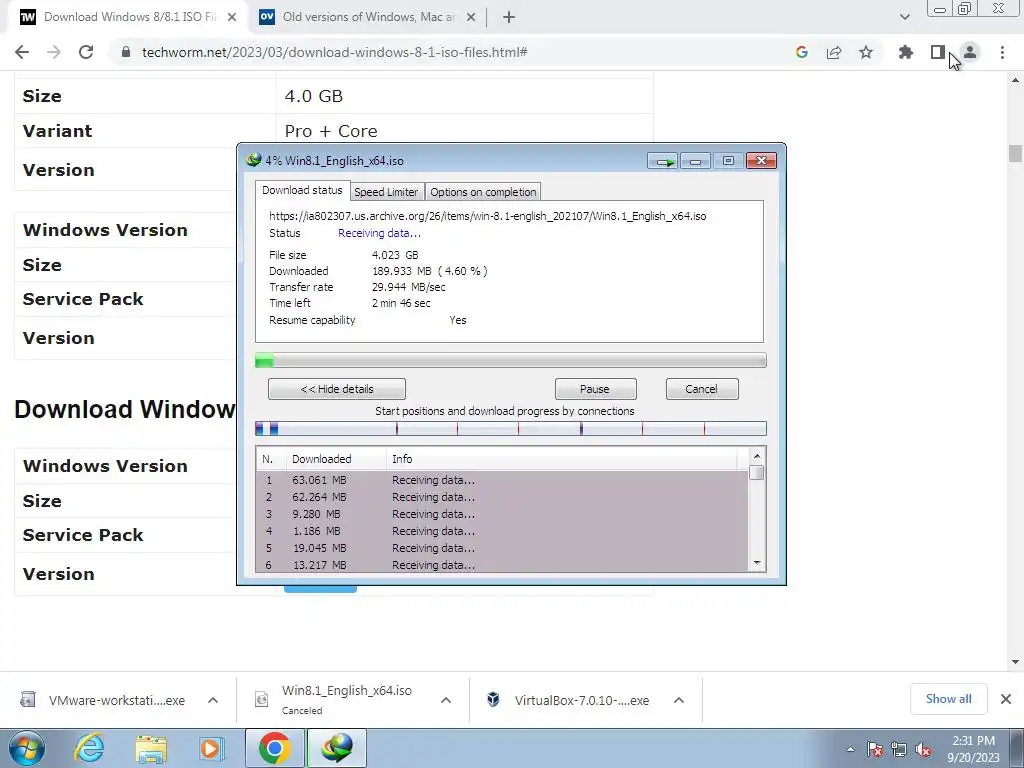1024x768 pixels.
Task: Click the Chrome forward arrow
Action: point(54,52)
